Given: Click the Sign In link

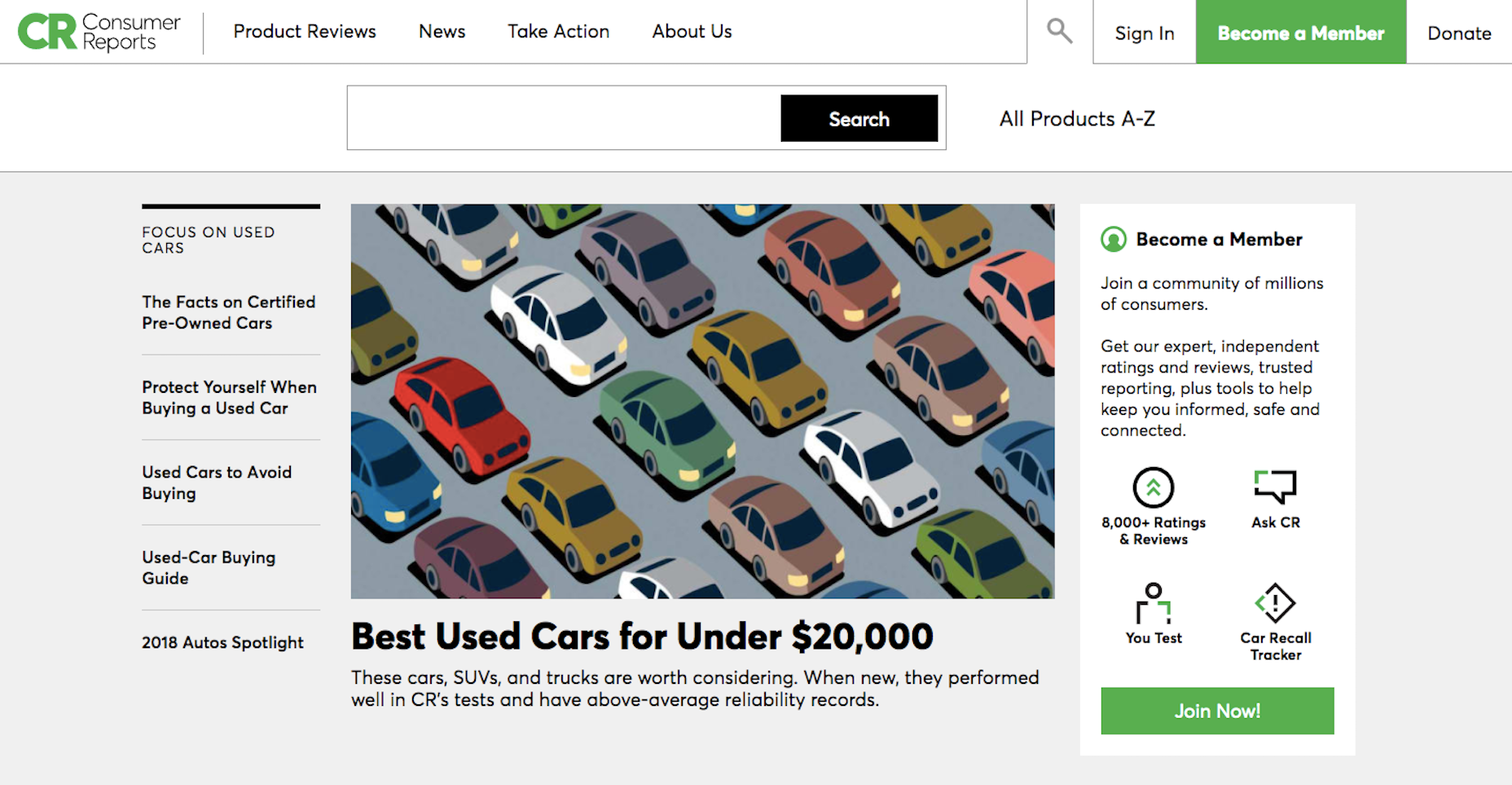Looking at the screenshot, I should [1145, 33].
